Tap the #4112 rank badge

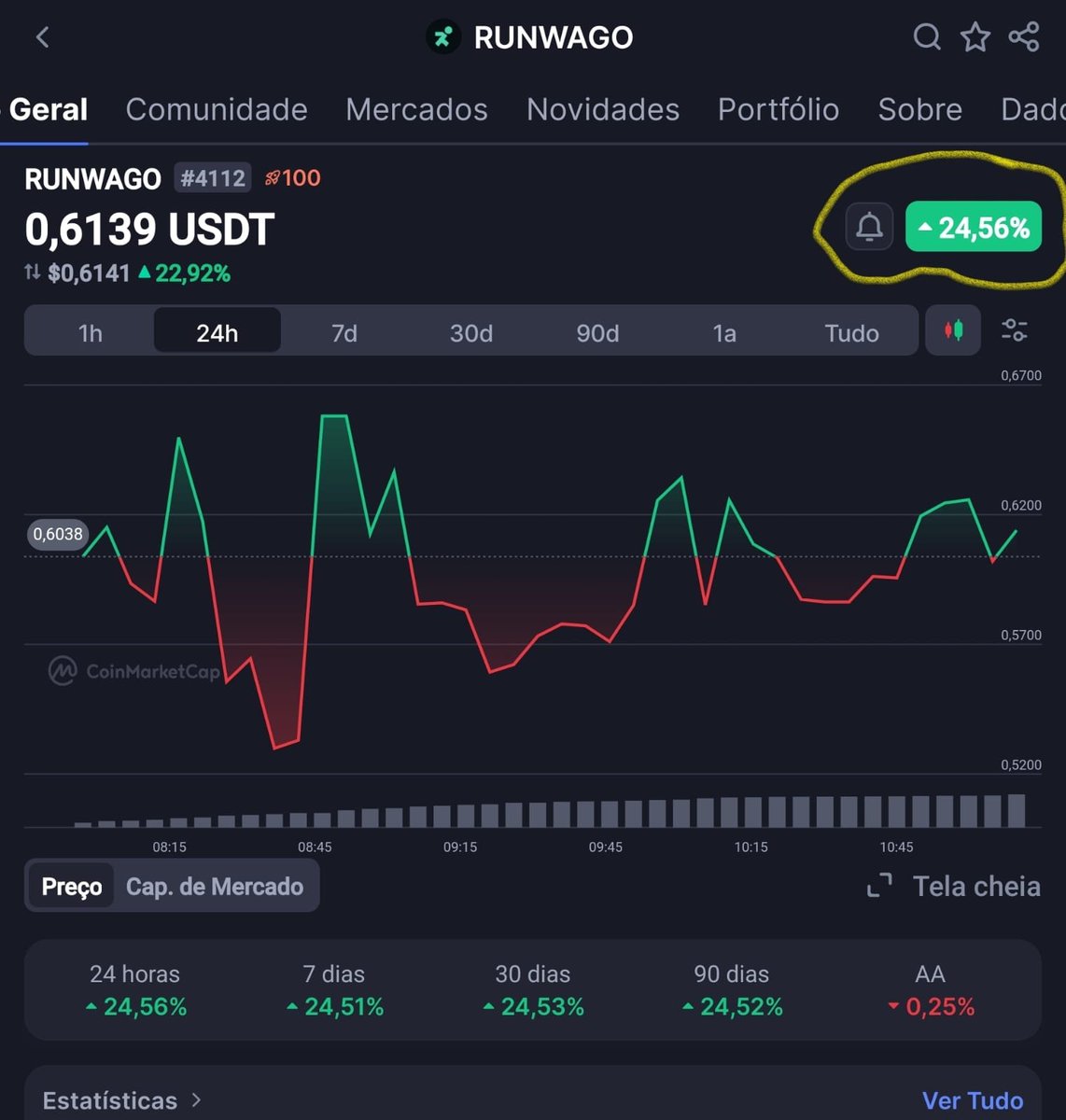213,177
